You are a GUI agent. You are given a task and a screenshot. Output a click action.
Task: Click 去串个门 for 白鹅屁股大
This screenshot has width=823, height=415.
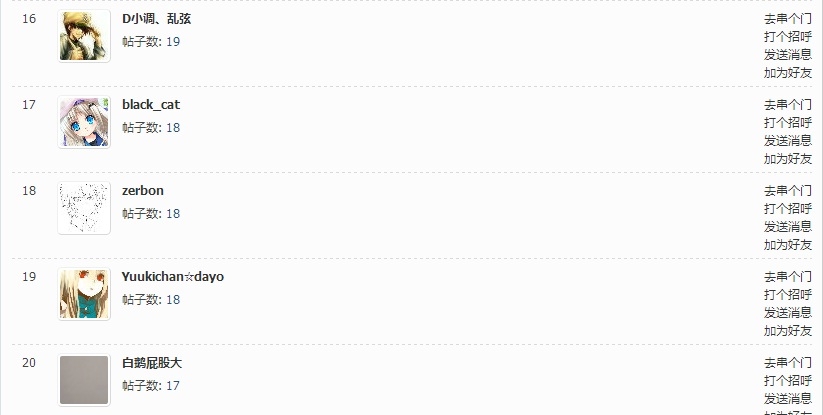[x=788, y=363]
